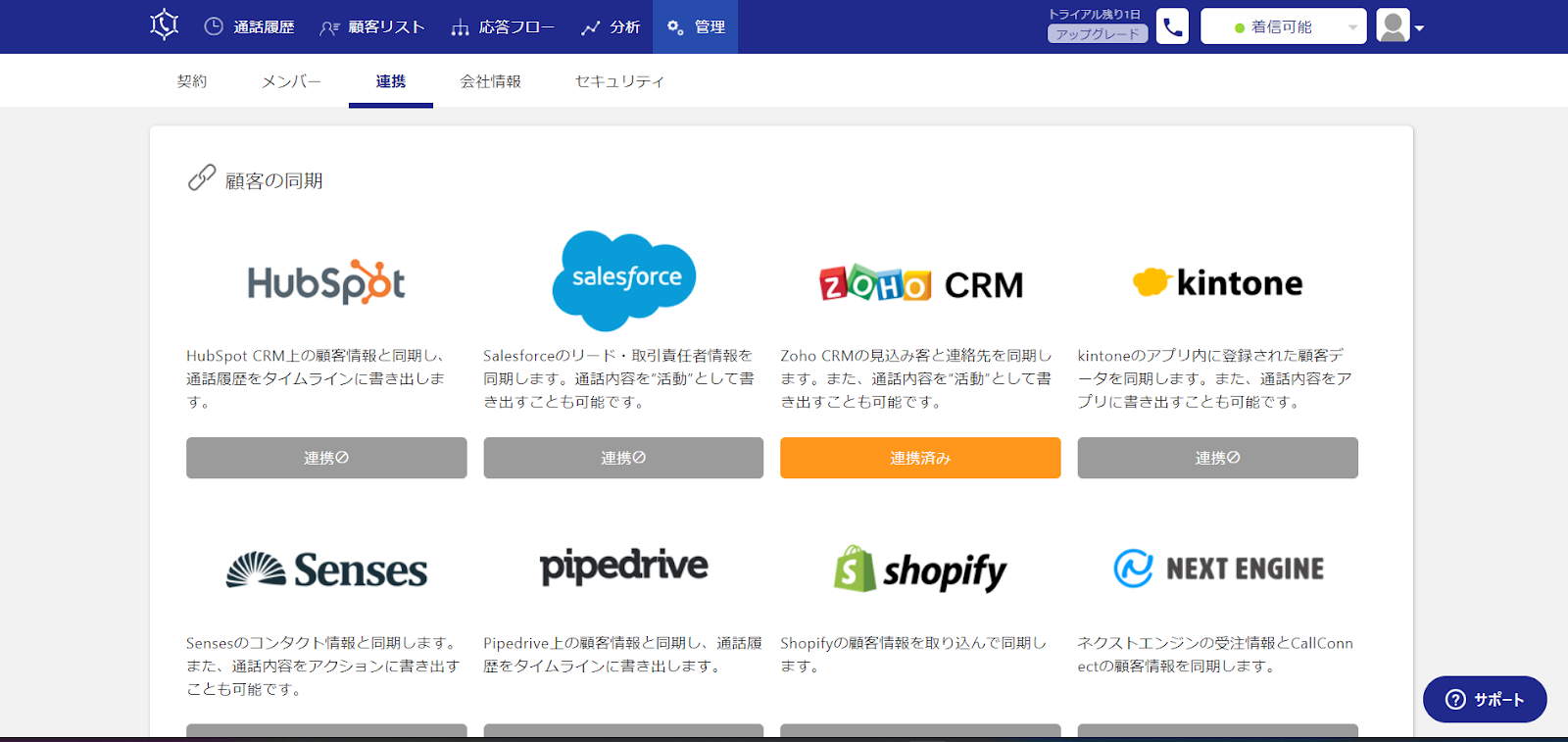Click the 顧客の同期 section heading

(x=274, y=180)
